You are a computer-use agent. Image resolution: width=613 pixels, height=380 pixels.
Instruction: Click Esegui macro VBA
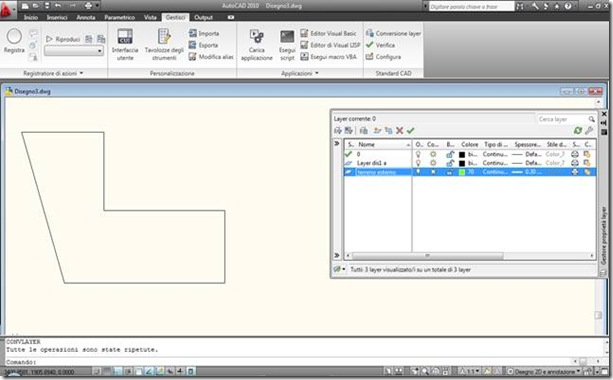[x=328, y=57]
